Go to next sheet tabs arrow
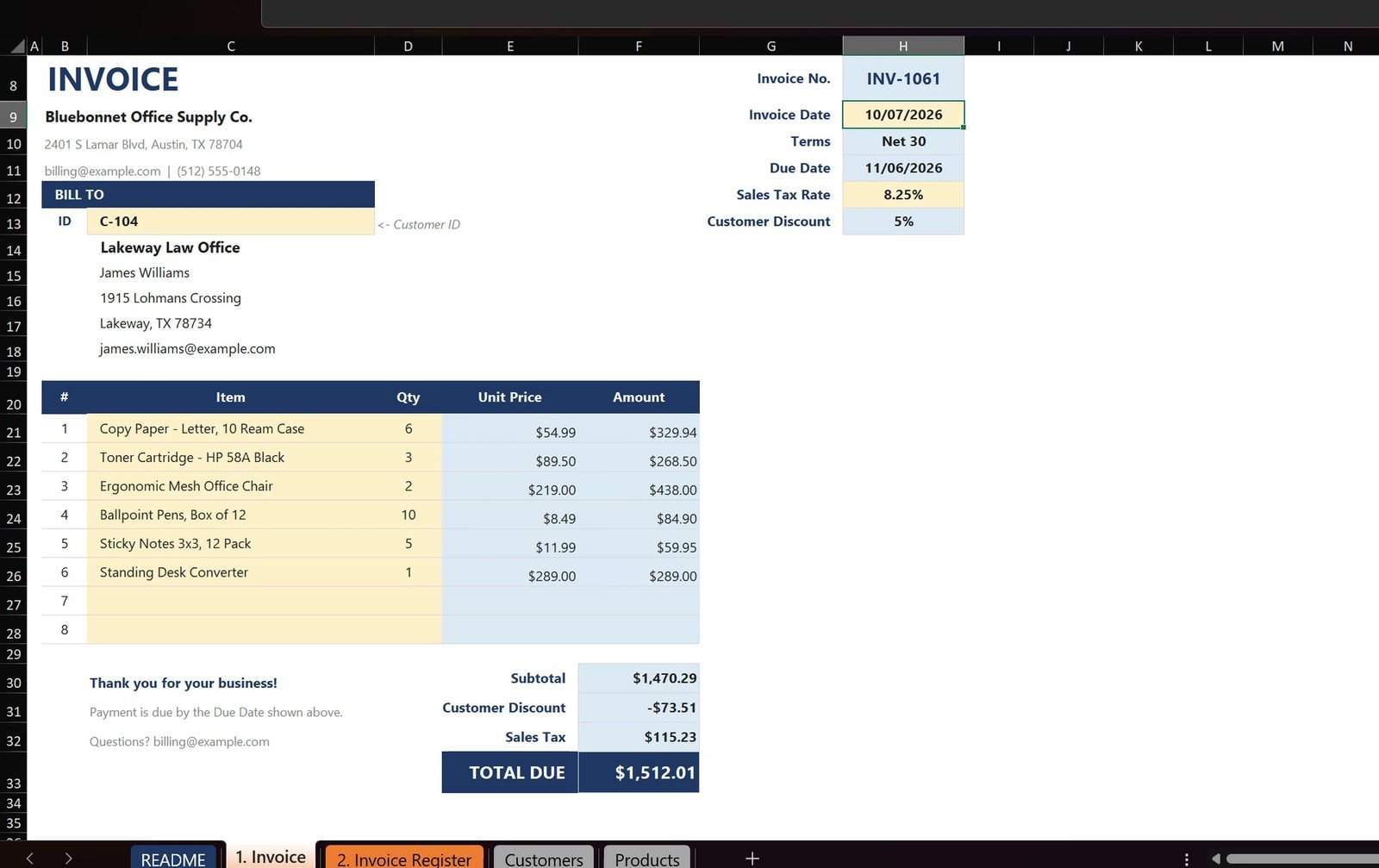Viewport: 1379px width, 868px height. pos(68,859)
